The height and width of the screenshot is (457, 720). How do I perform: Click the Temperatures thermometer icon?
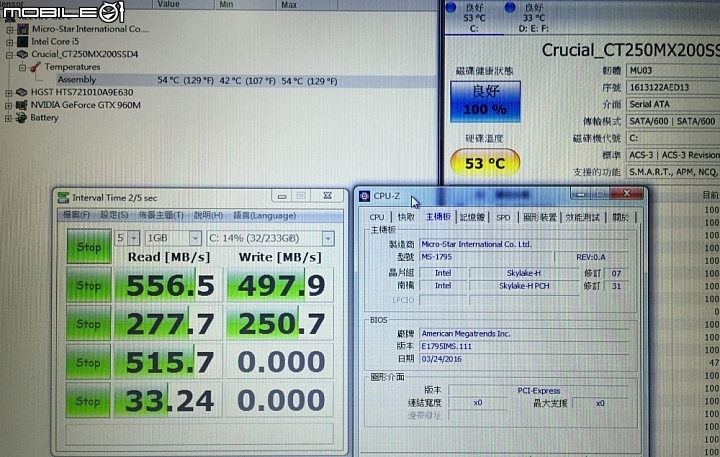35,67
